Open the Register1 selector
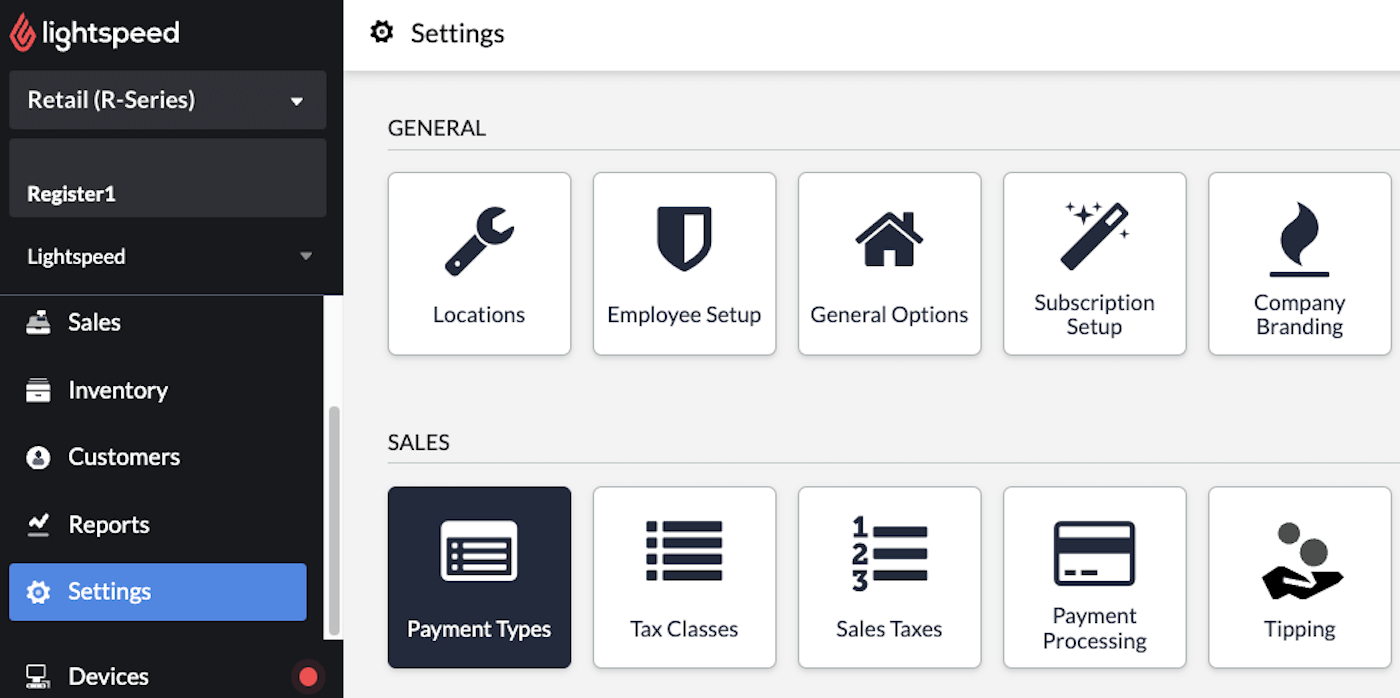The width and height of the screenshot is (1400, 698). [x=167, y=179]
